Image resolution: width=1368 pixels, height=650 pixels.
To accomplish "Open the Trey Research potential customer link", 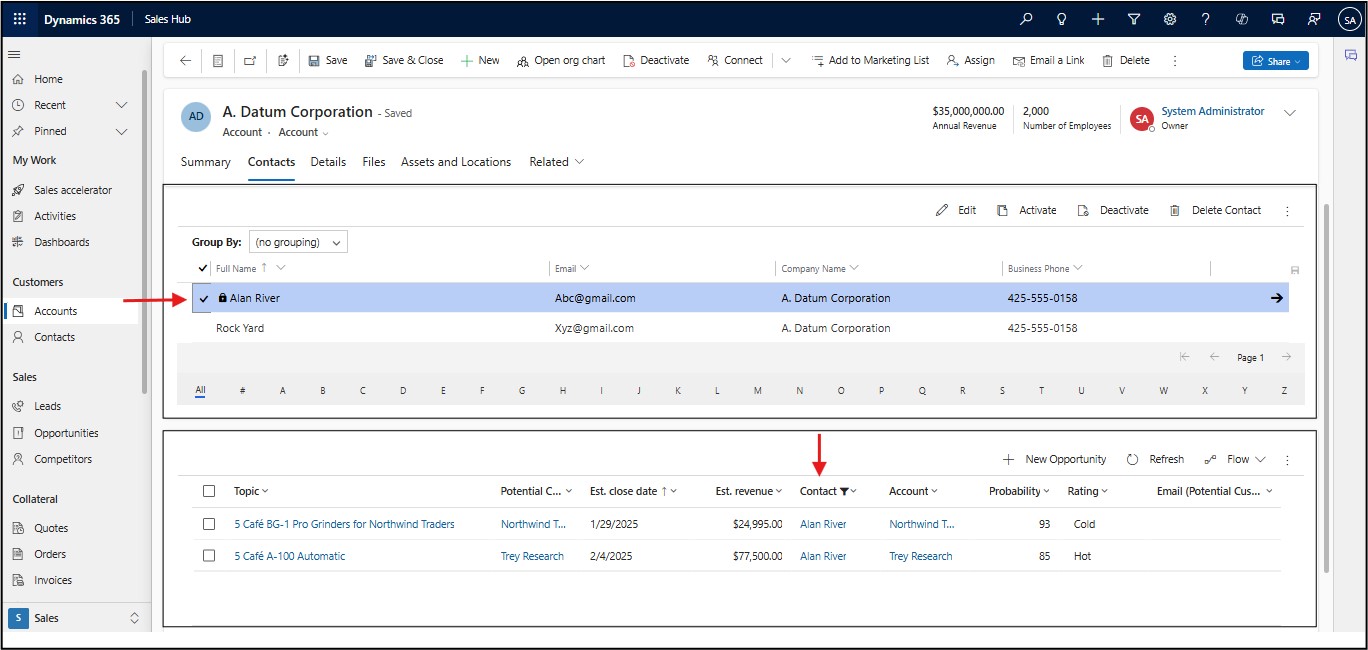I will coord(532,556).
